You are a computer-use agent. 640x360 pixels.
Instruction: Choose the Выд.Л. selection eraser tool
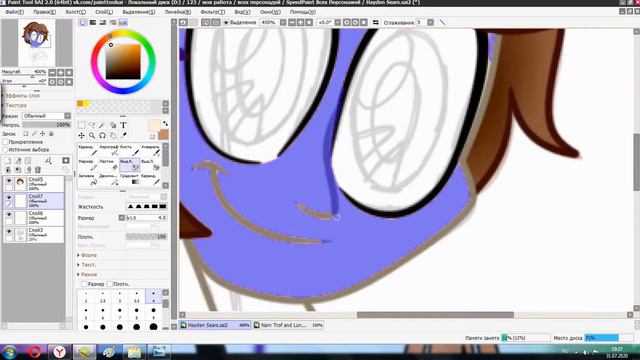pos(151,165)
